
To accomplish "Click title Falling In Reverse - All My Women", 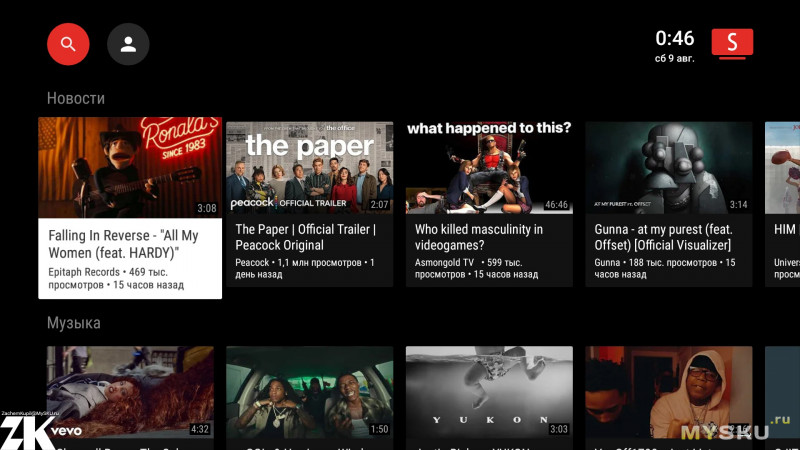I will pos(123,244).
